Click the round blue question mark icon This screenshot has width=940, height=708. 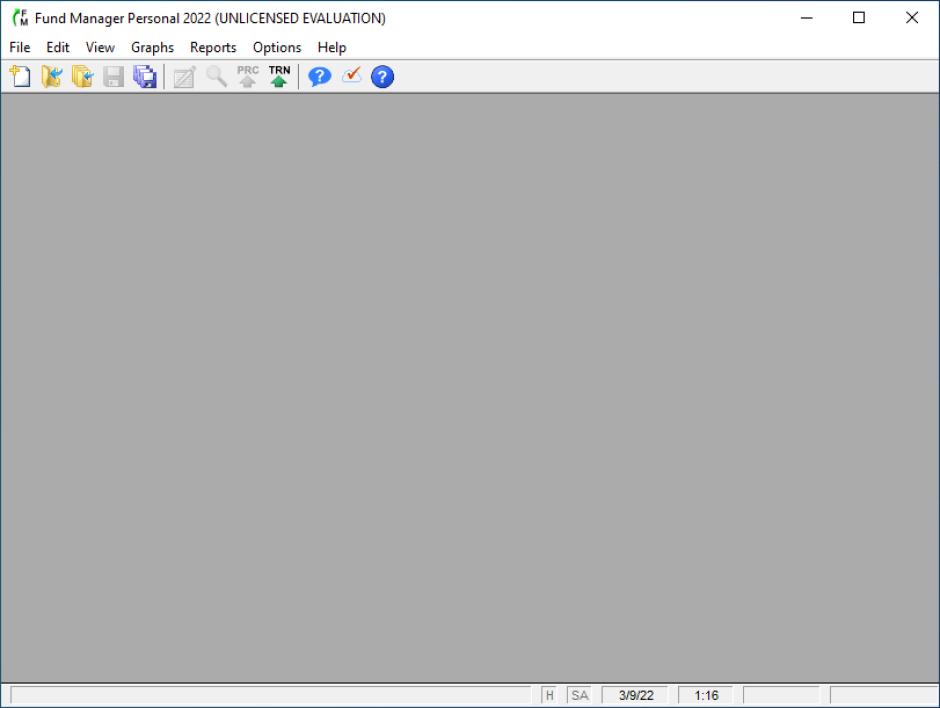point(382,77)
